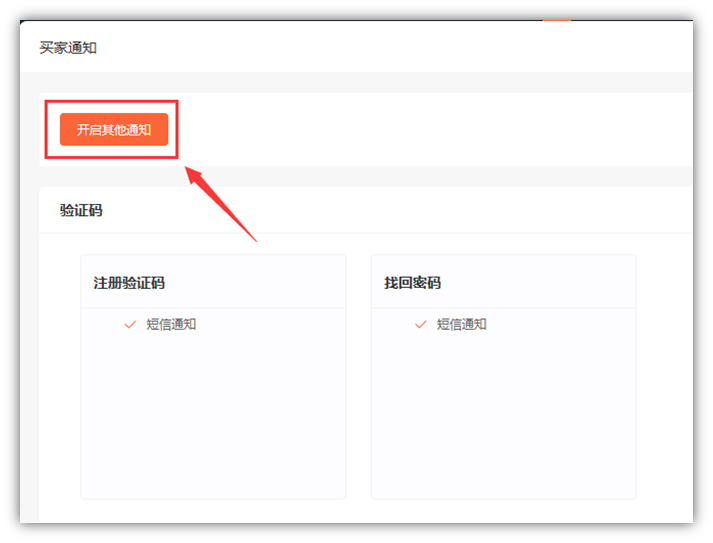This screenshot has width=713, height=543.
Task: Click empty body of 注册验证码 card
Action: point(213,420)
